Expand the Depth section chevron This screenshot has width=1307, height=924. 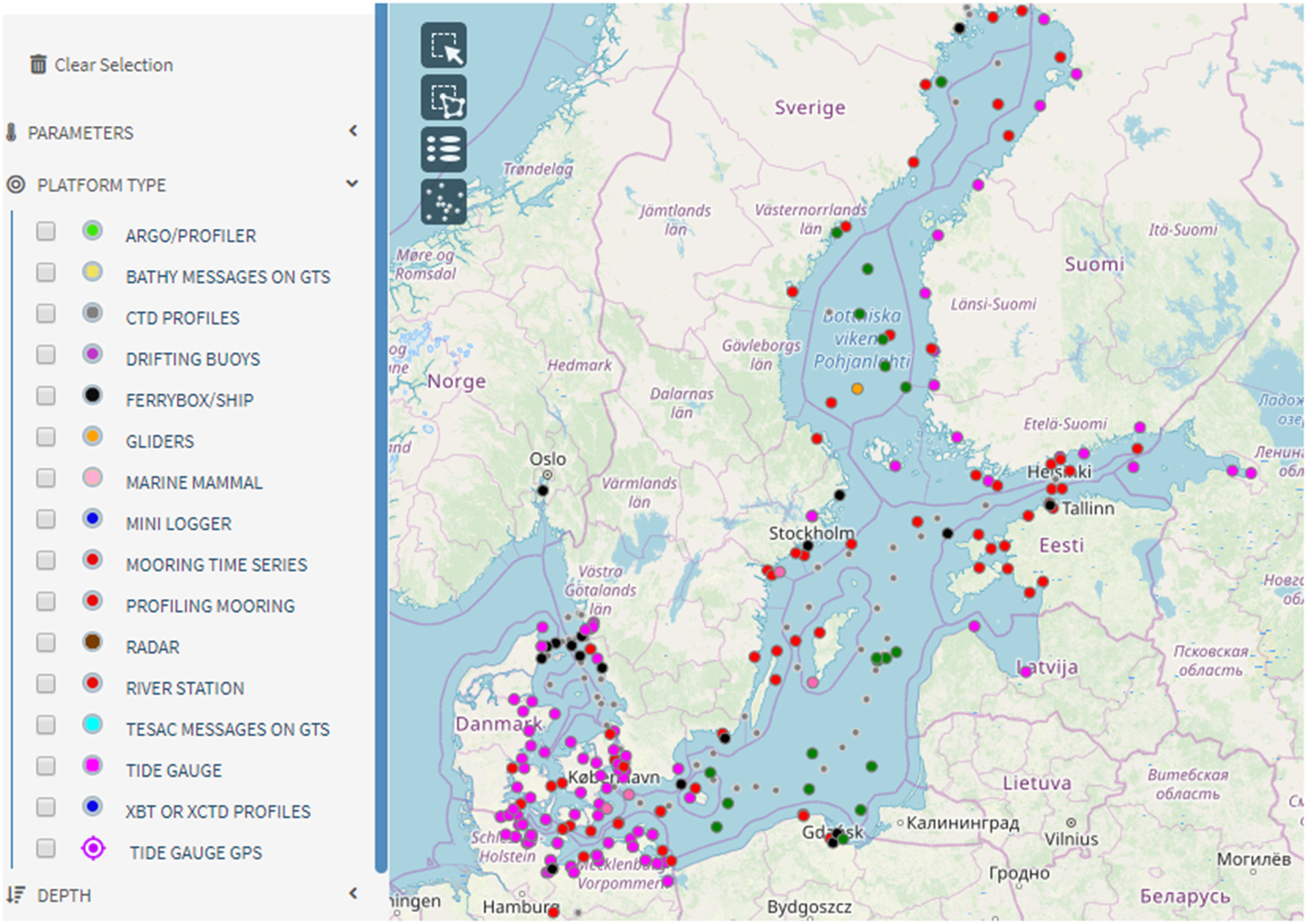point(353,893)
